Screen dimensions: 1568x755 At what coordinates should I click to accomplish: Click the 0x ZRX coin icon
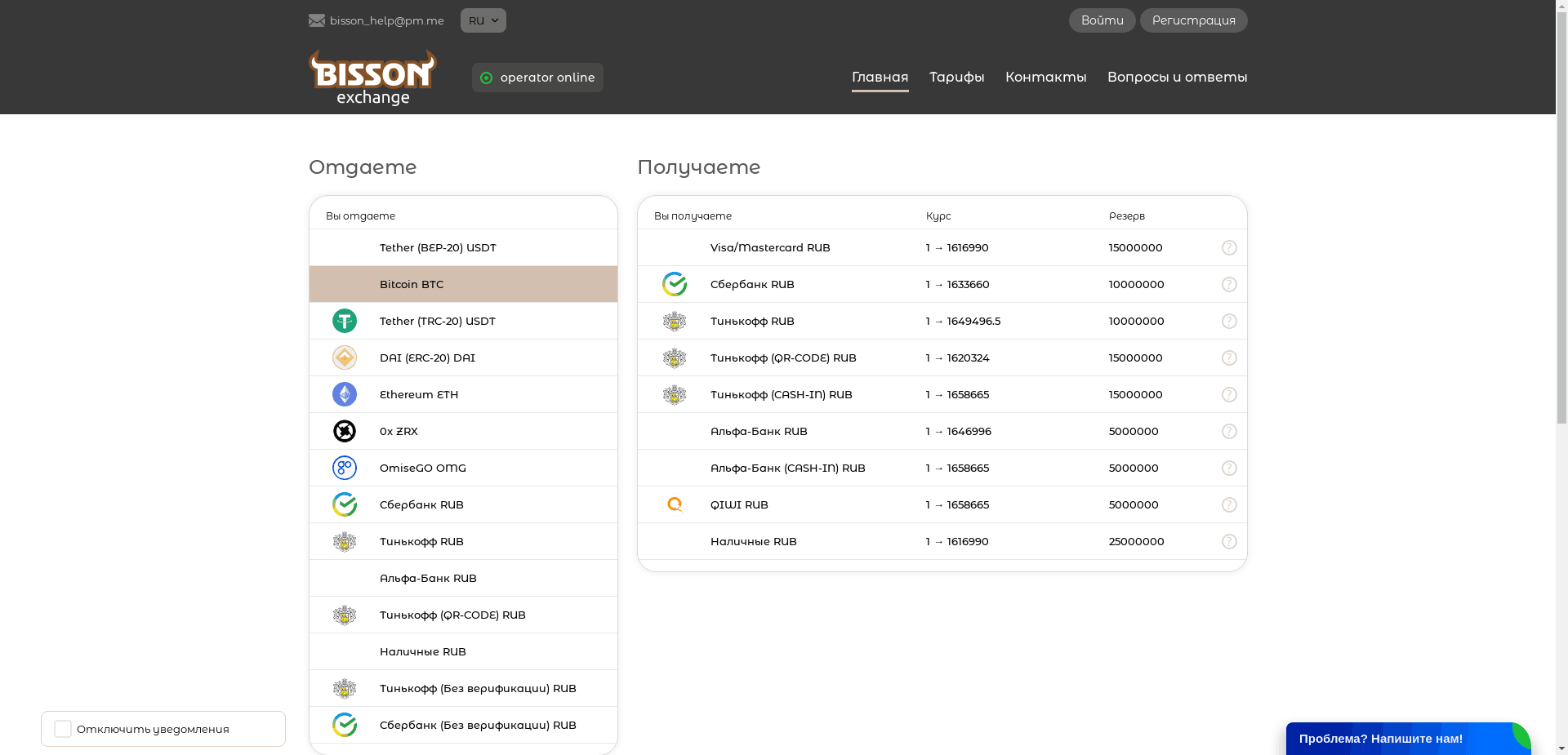coord(345,431)
